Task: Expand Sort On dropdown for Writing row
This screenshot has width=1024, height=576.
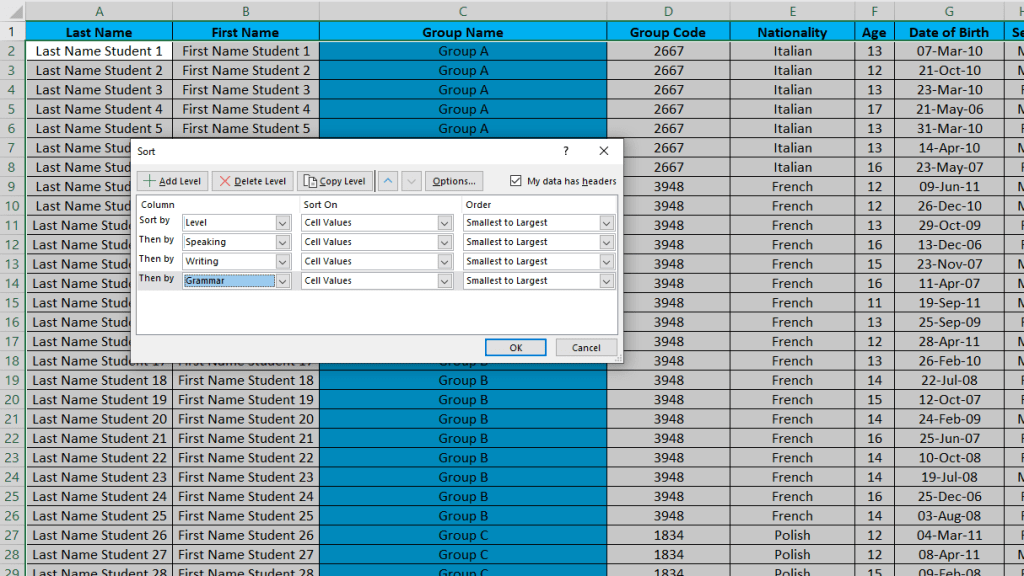Action: coord(445,262)
